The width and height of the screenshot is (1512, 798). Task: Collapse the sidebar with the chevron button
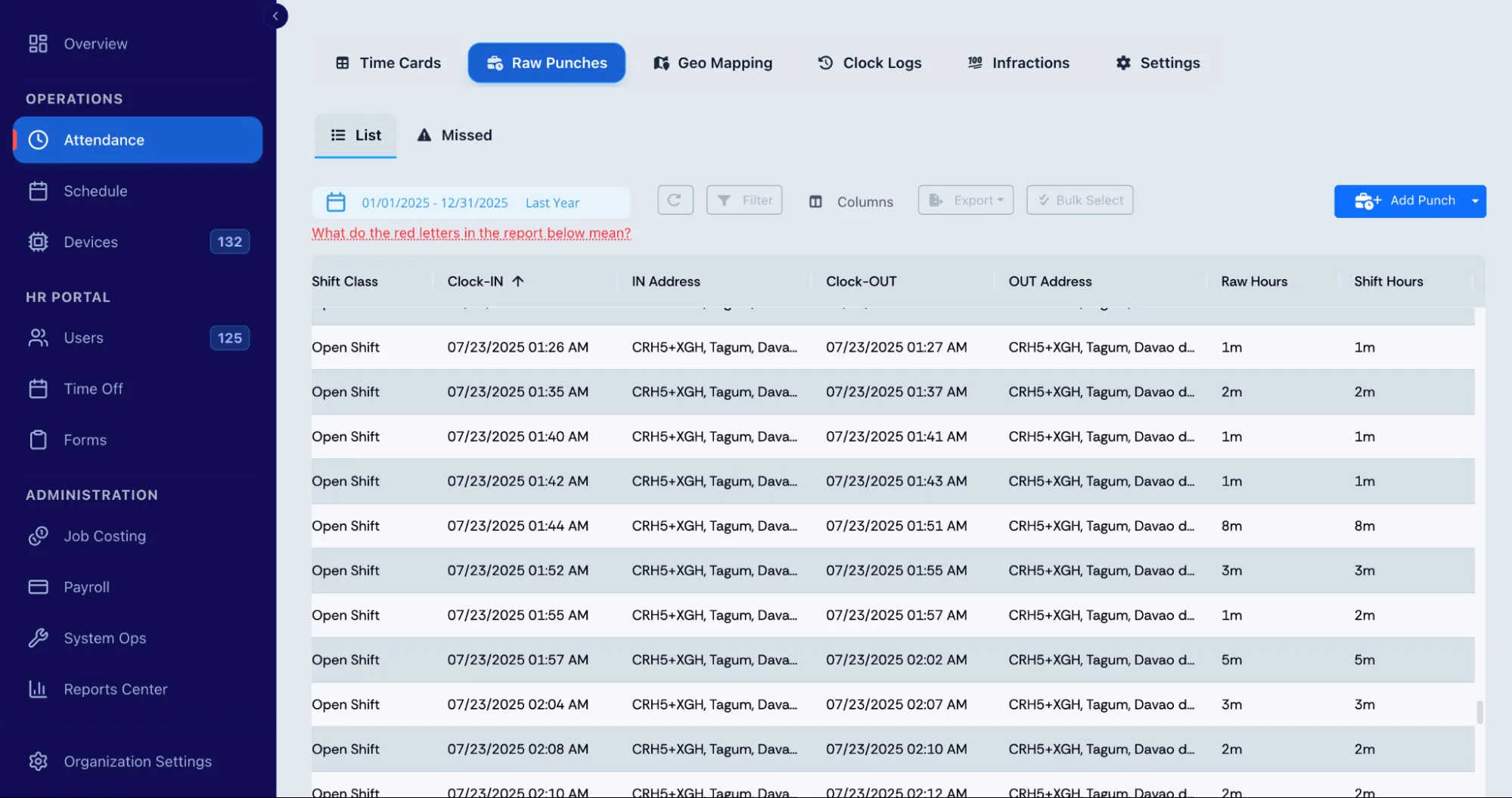(x=275, y=16)
